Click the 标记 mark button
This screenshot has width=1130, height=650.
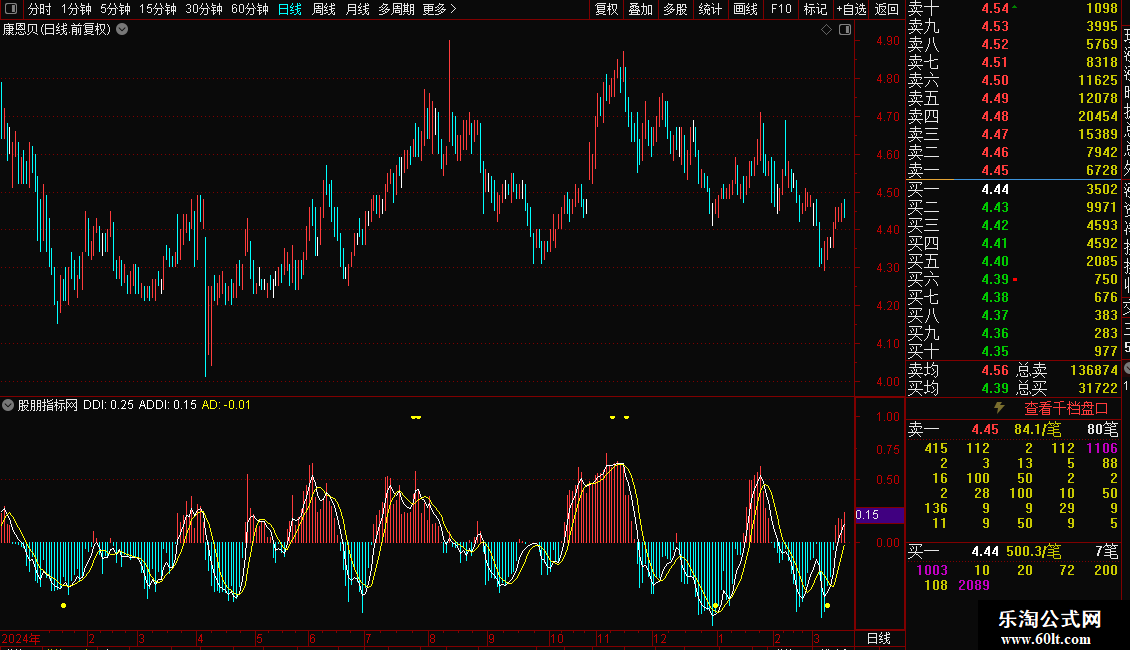click(x=815, y=9)
